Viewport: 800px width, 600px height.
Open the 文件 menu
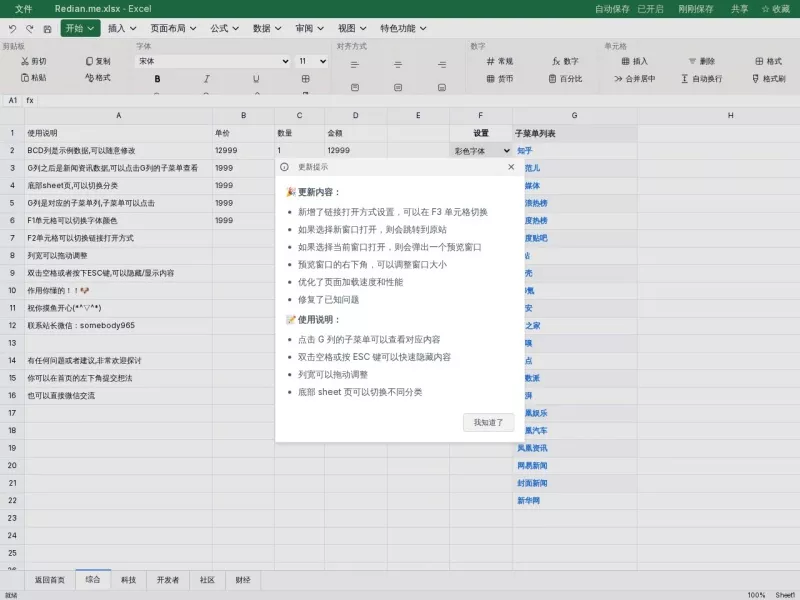23,9
